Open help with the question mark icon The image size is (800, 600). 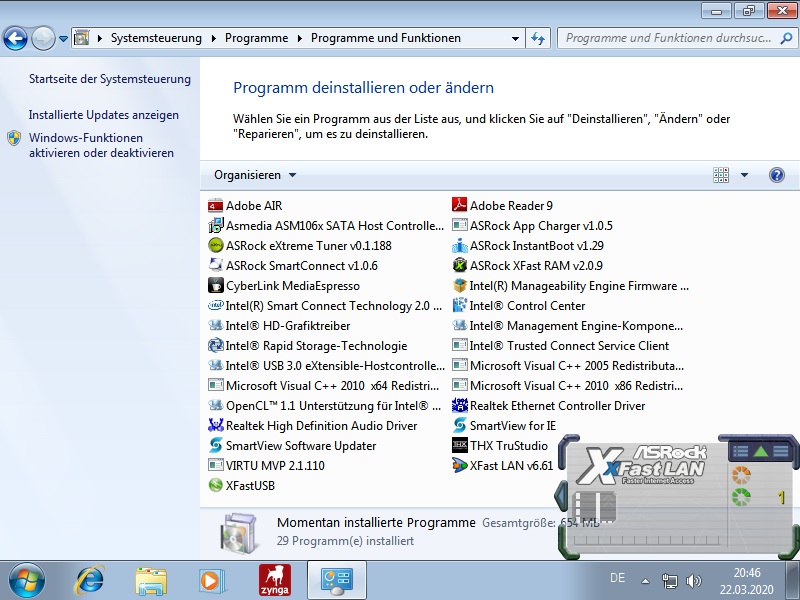click(777, 175)
